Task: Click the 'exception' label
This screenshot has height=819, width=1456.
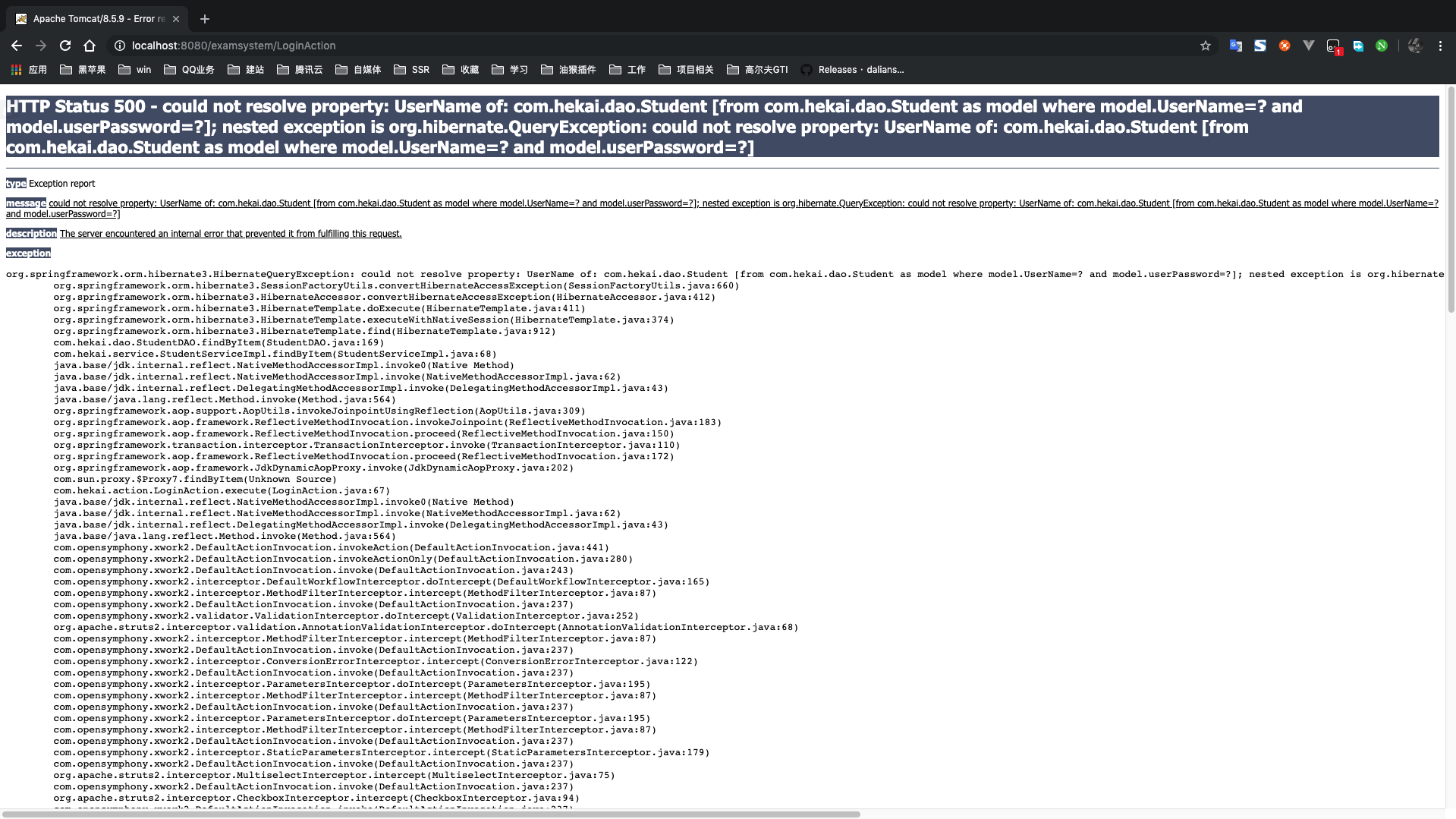Action: [28, 254]
